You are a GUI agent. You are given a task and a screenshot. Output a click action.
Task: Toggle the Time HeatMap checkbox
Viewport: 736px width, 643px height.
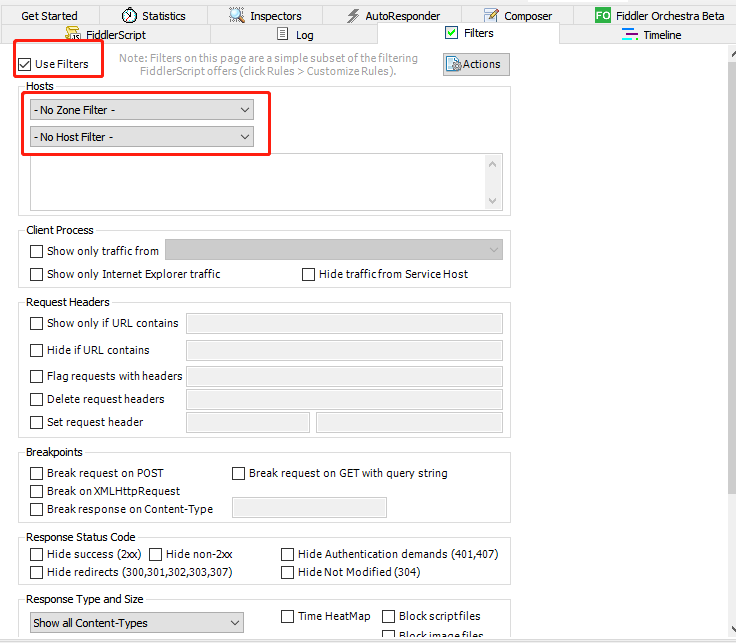point(287,616)
